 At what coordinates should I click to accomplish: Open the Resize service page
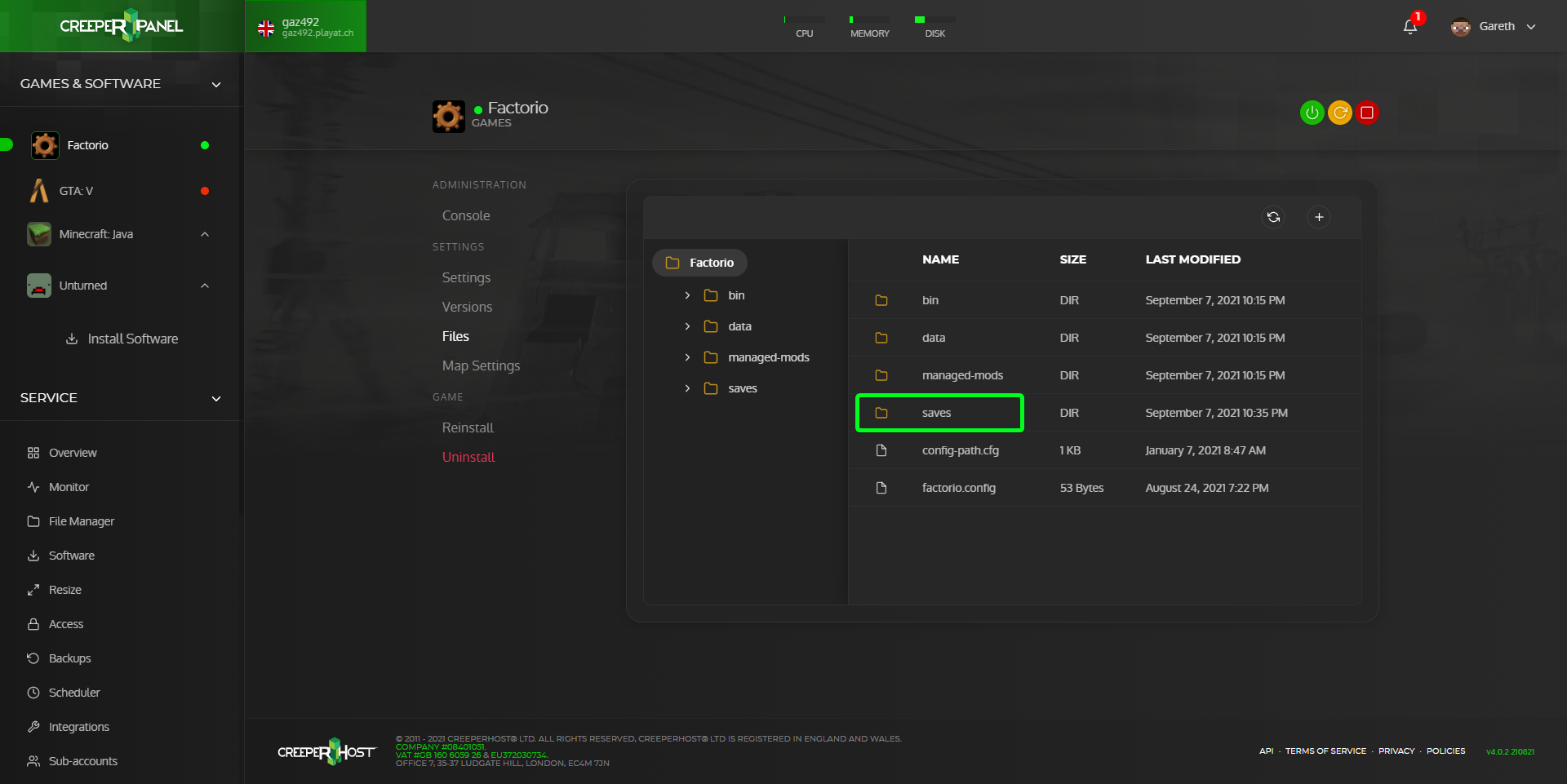point(65,590)
